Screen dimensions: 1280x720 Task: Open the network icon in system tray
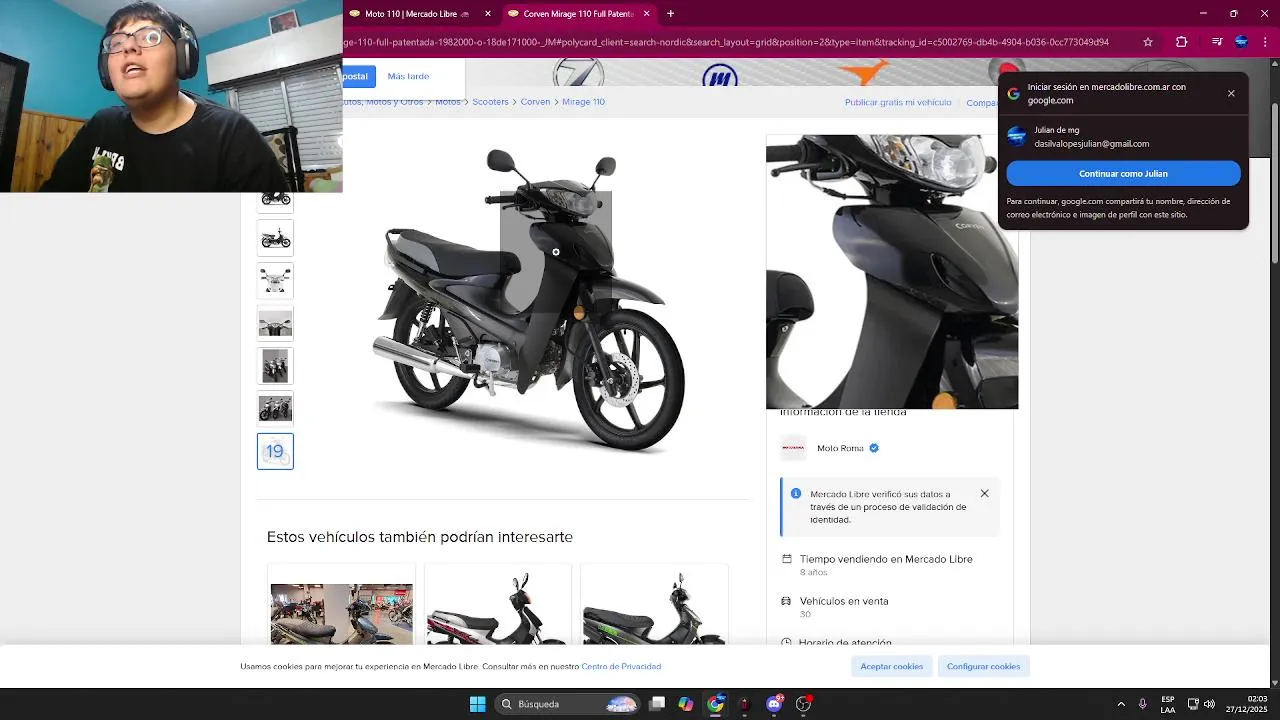[1193, 704]
